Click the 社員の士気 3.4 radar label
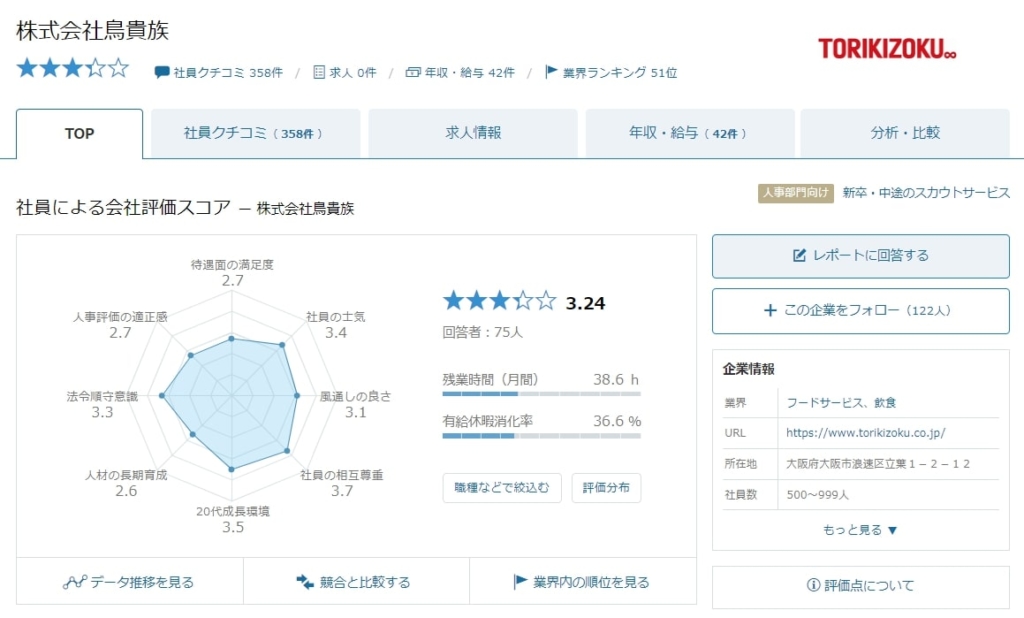This screenshot has width=1024, height=618. [x=336, y=325]
